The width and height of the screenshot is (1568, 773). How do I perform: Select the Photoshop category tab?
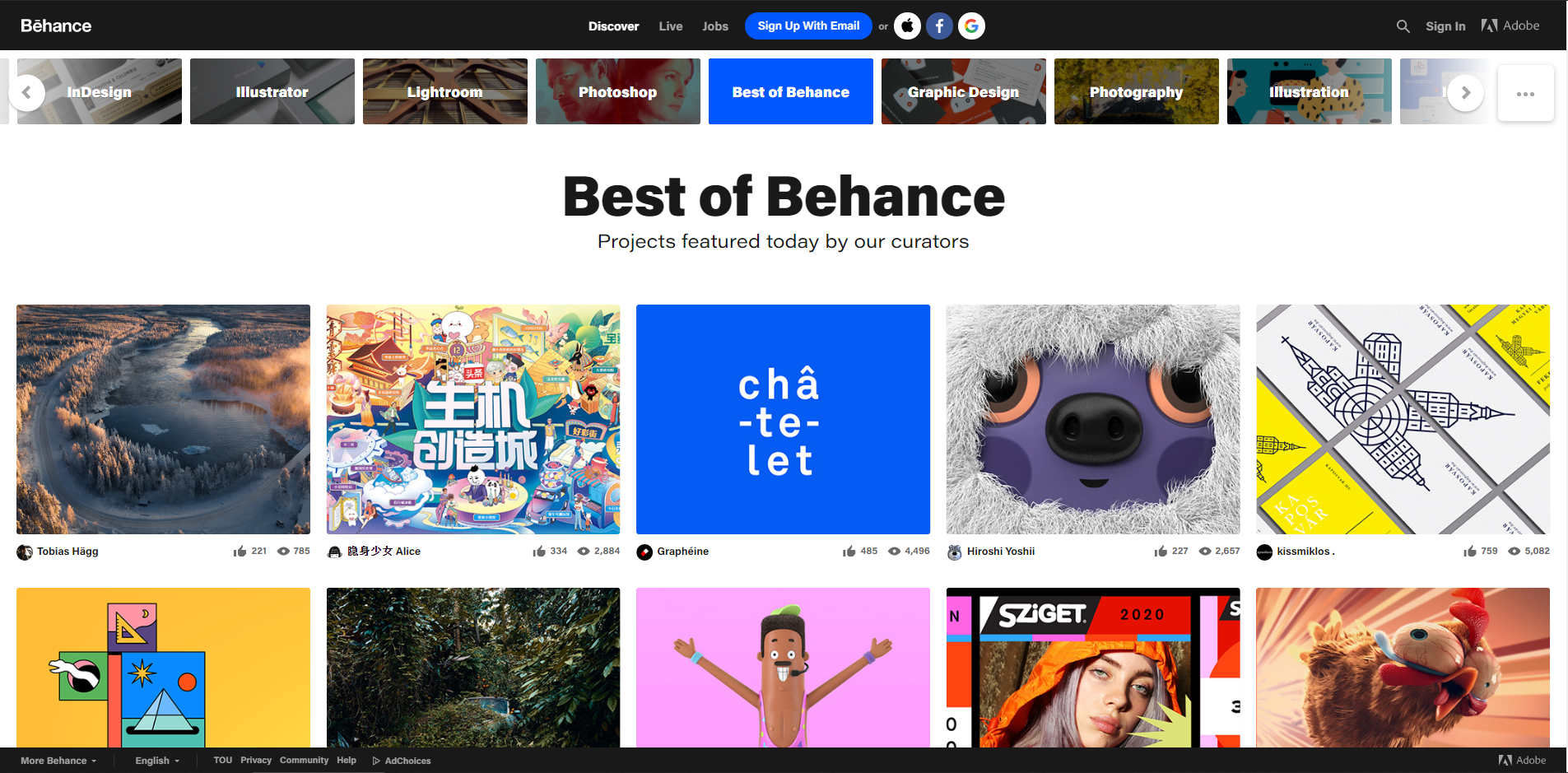tap(617, 91)
